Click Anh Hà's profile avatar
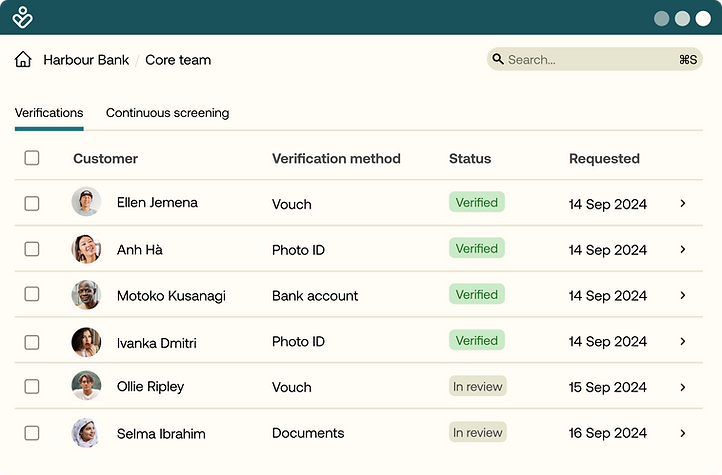 [x=86, y=249]
